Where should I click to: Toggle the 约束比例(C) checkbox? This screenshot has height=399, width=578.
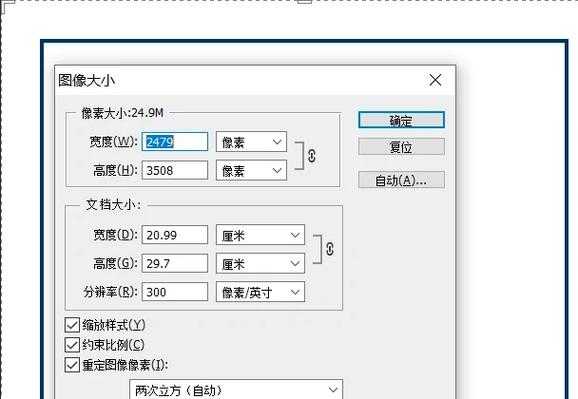tap(72, 345)
